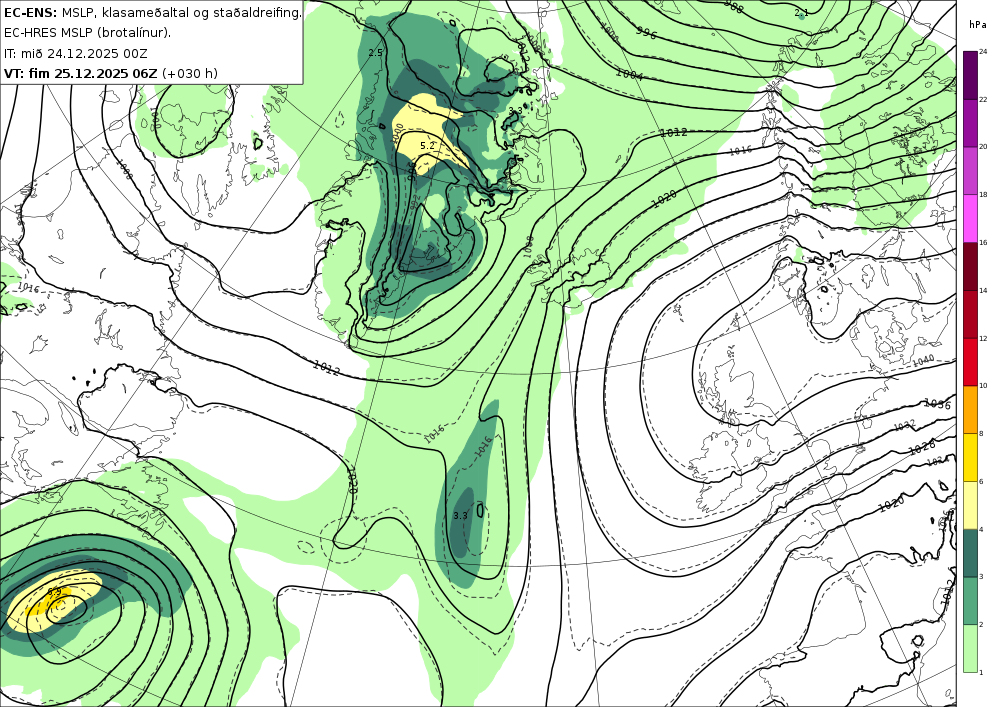The width and height of the screenshot is (1000, 707).
Task: Click the 'hPa' unit label above the legend
Action: point(977,24)
